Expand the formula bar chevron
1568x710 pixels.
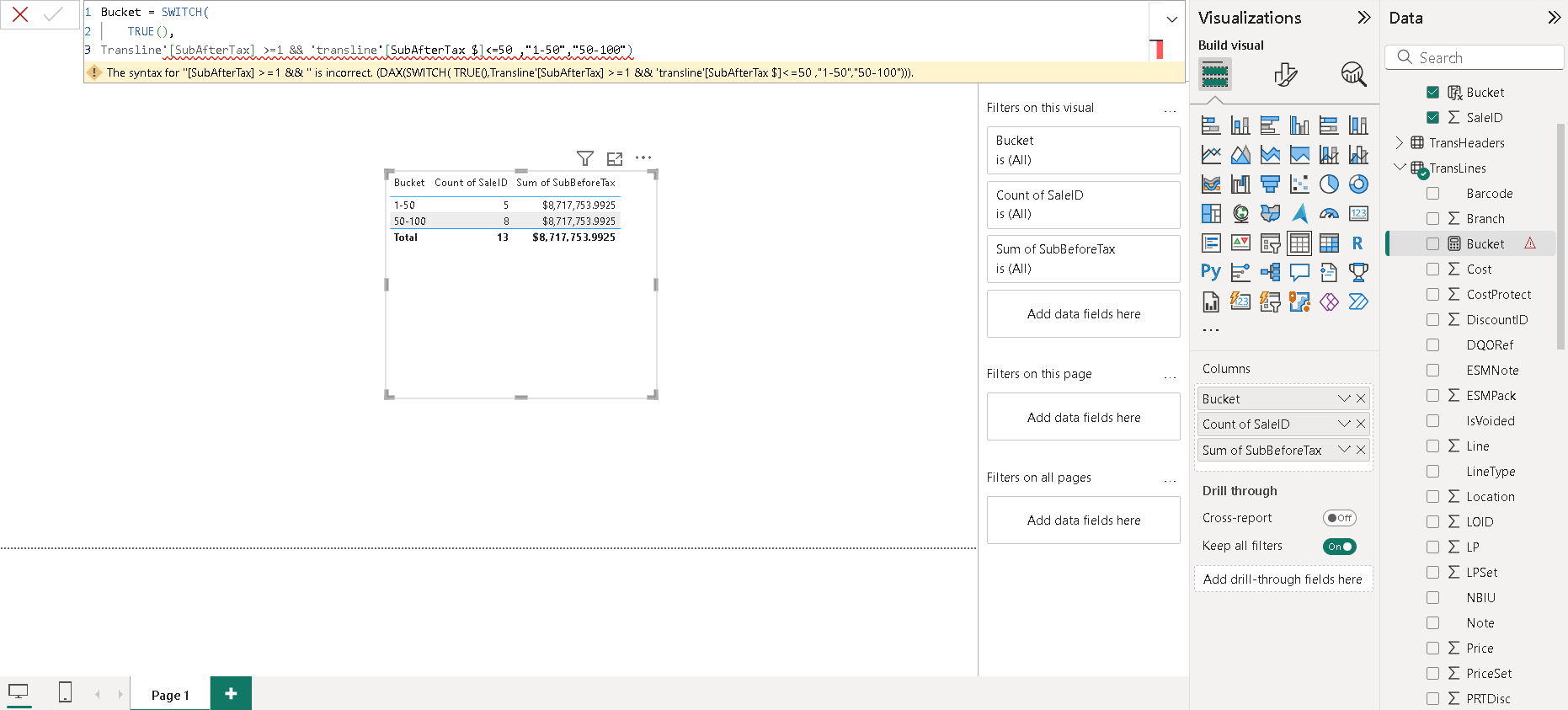(1171, 19)
